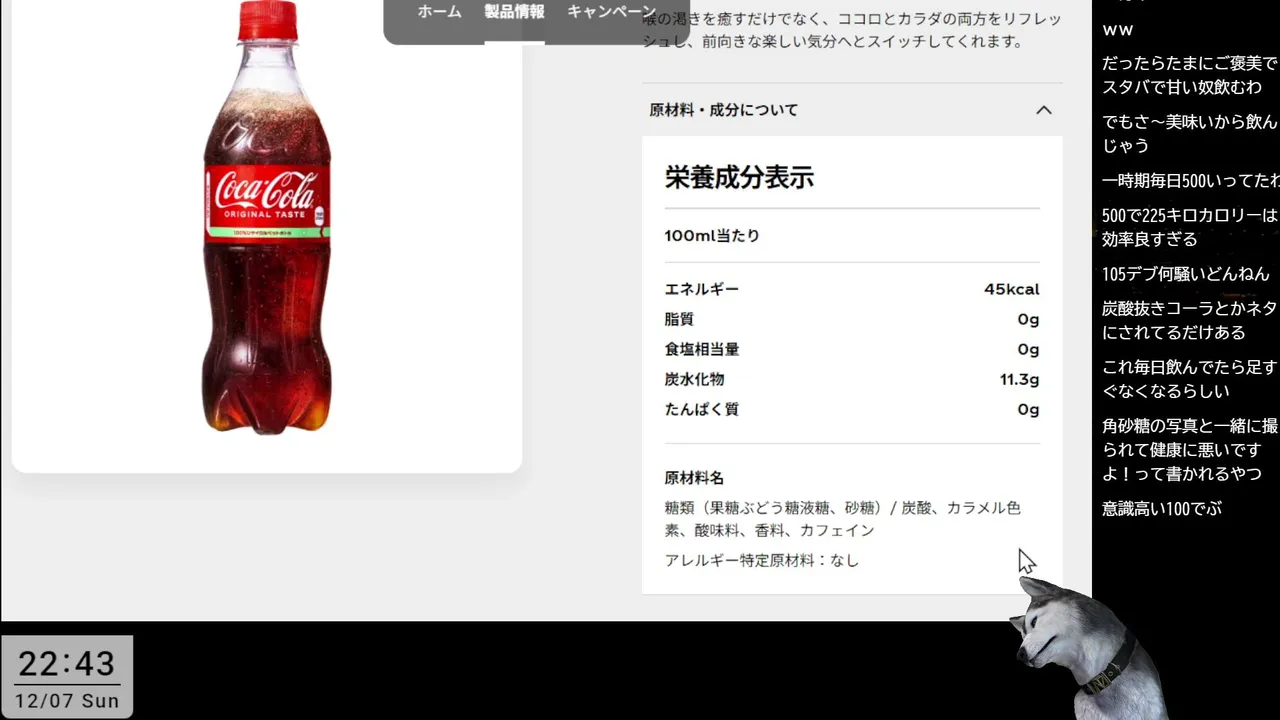Click the エネルギー row label
Screen dimensions: 1280x720
(x=702, y=289)
